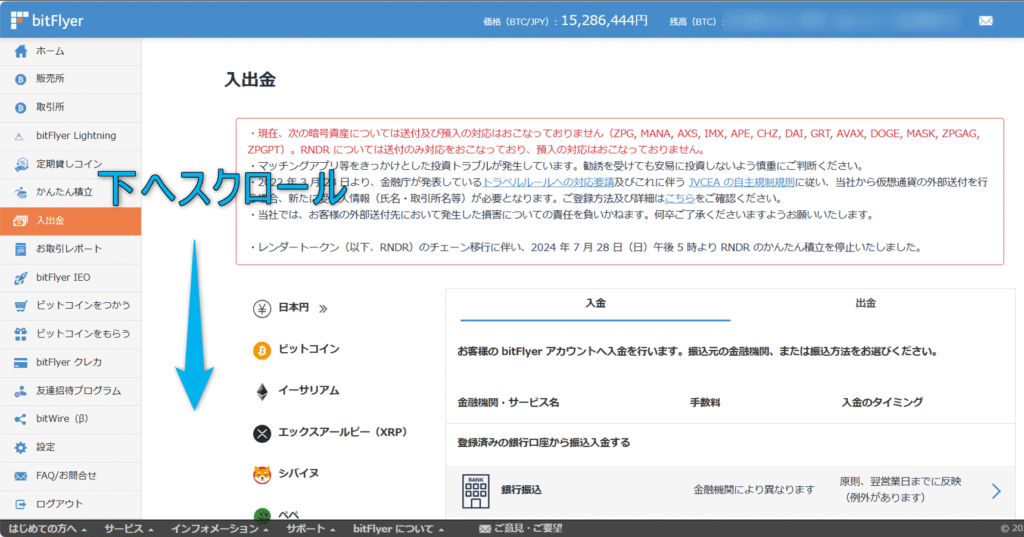This screenshot has height=537, width=1024.
Task: Open ログアウト in sidebar
Action: (x=71, y=504)
